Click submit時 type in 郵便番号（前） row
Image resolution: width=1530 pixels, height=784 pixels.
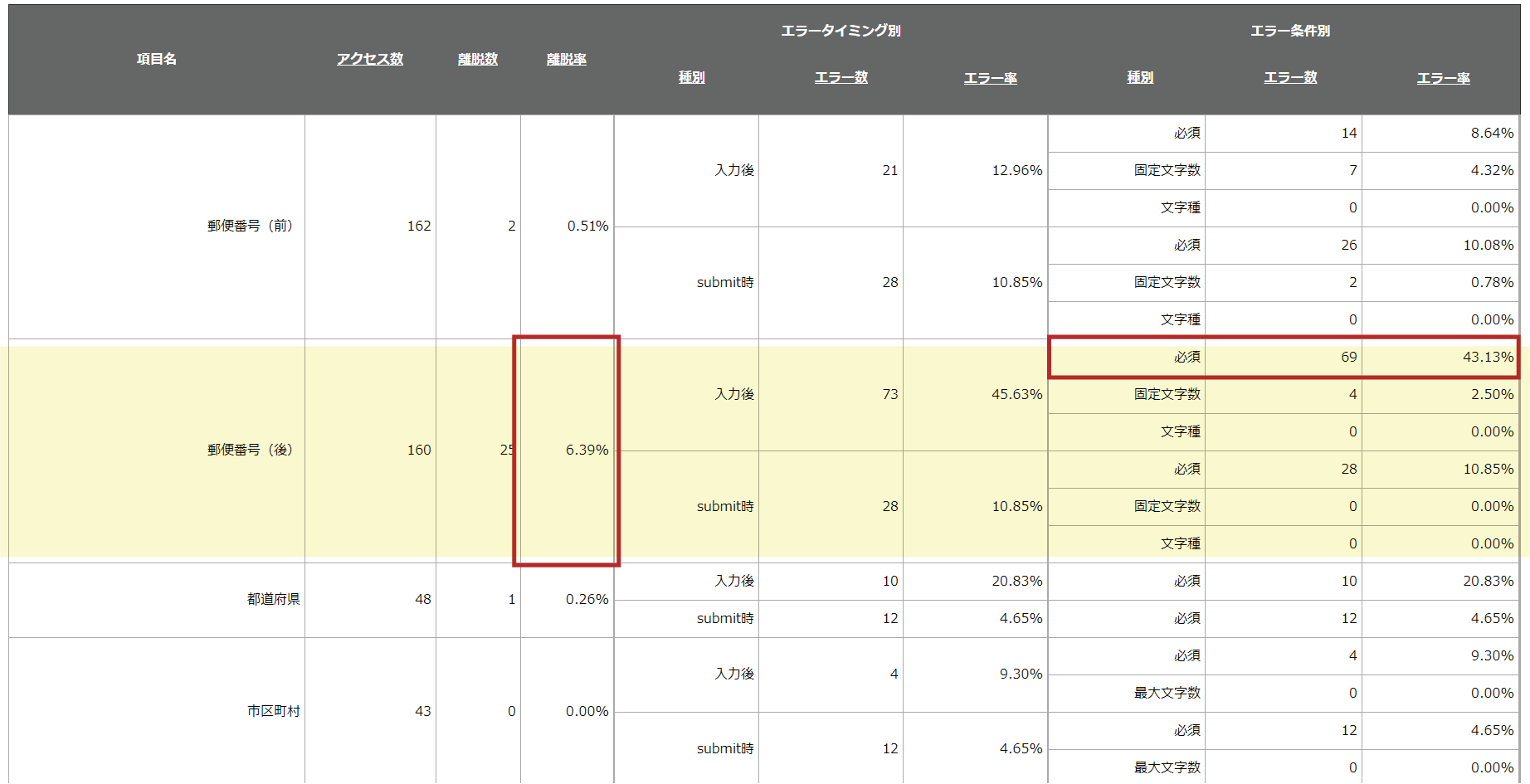tap(725, 282)
